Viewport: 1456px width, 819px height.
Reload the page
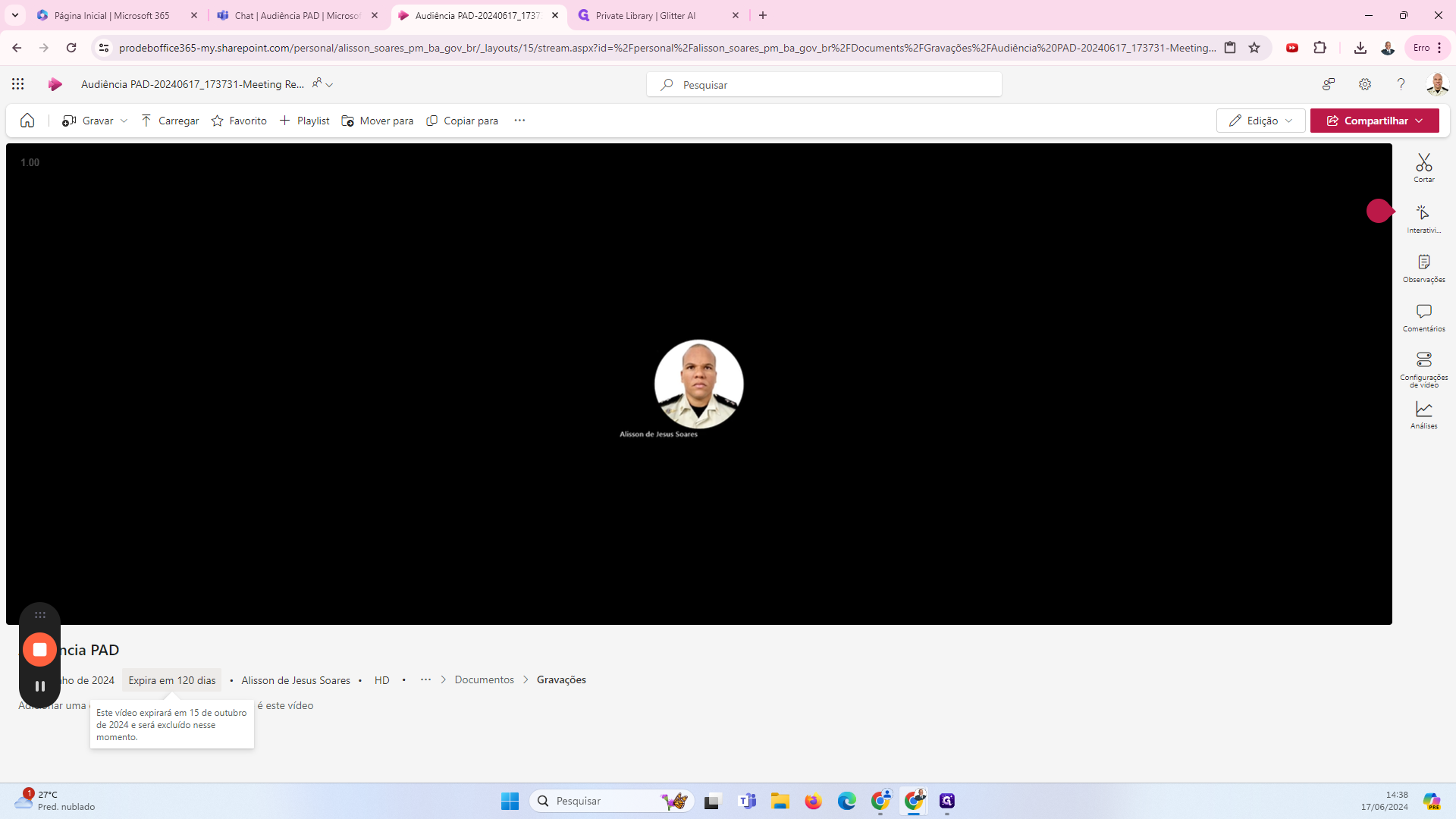(x=71, y=48)
